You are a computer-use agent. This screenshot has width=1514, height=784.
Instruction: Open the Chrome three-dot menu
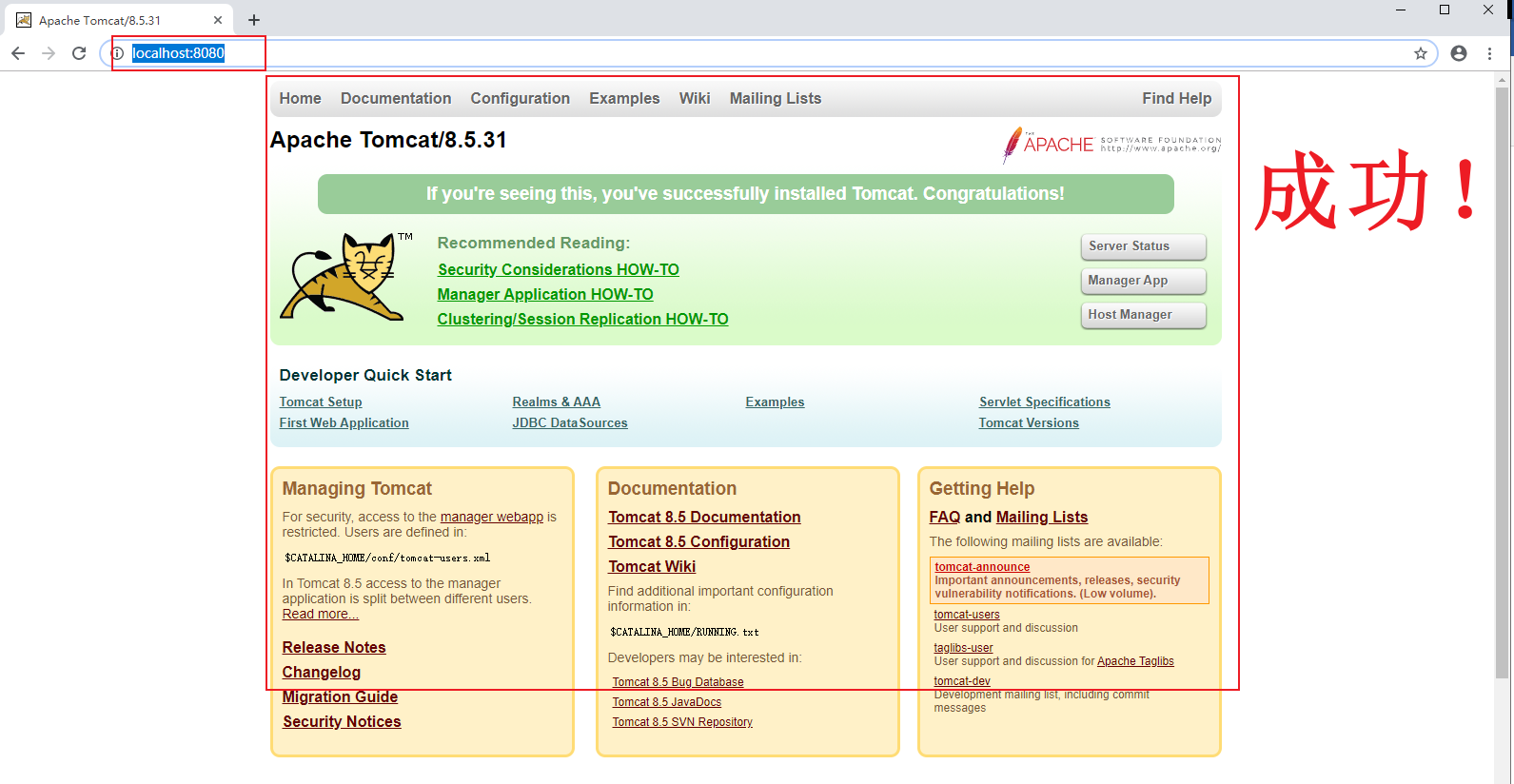pos(1489,53)
